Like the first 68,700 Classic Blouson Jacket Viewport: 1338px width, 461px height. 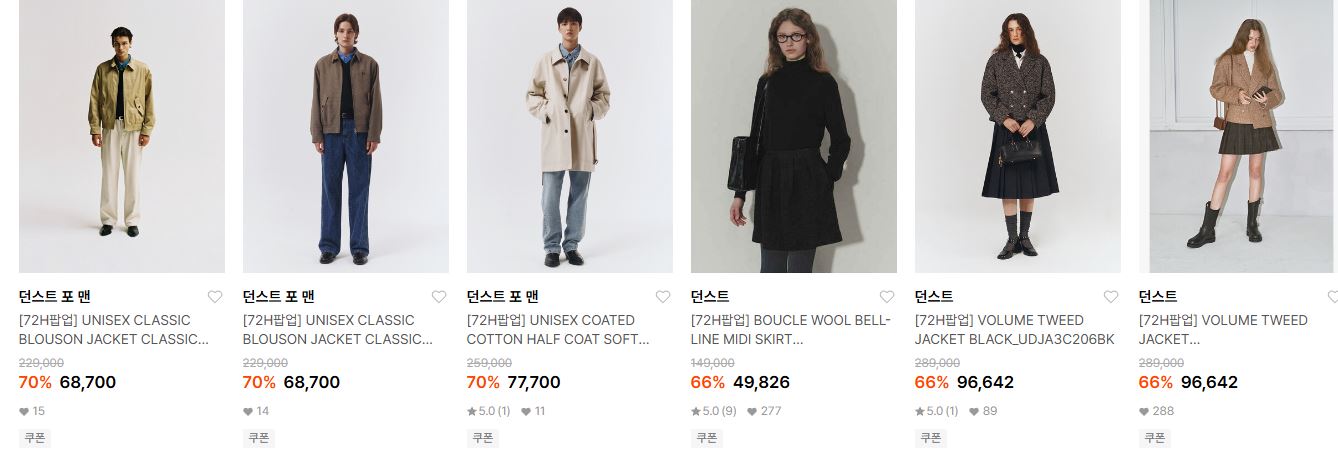pyautogui.click(x=215, y=297)
